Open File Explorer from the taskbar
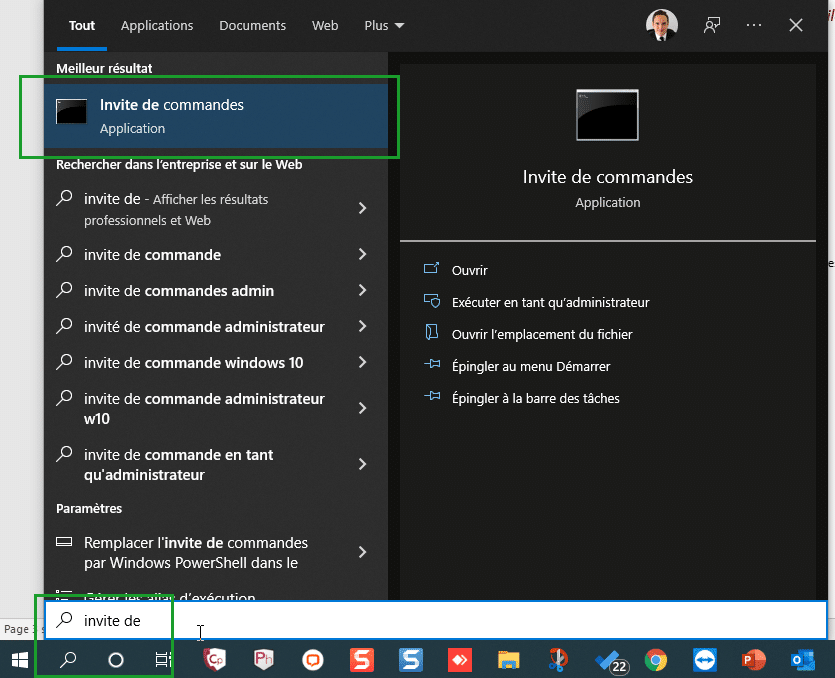Screen dimensions: 835x678 click(509, 660)
